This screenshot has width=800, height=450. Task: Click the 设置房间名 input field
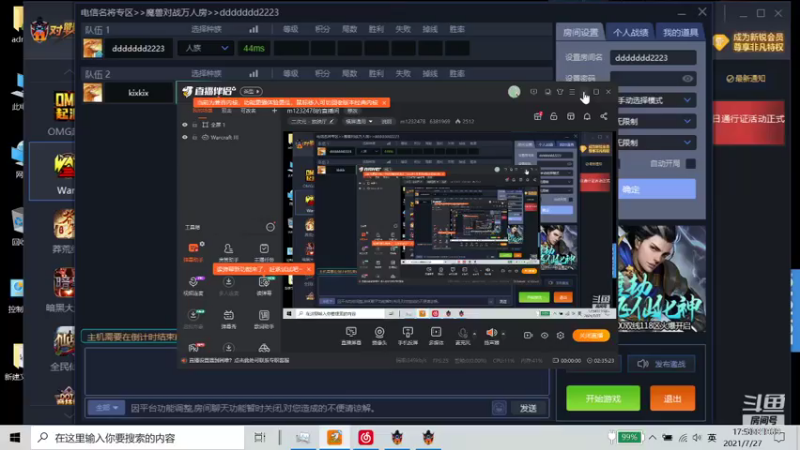(x=653, y=58)
